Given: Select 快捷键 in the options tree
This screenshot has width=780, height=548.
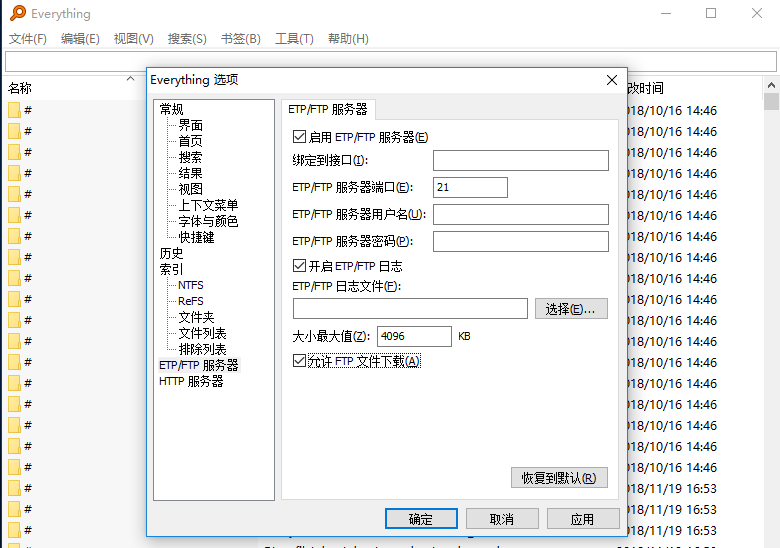Looking at the screenshot, I should pyautogui.click(x=196, y=237).
